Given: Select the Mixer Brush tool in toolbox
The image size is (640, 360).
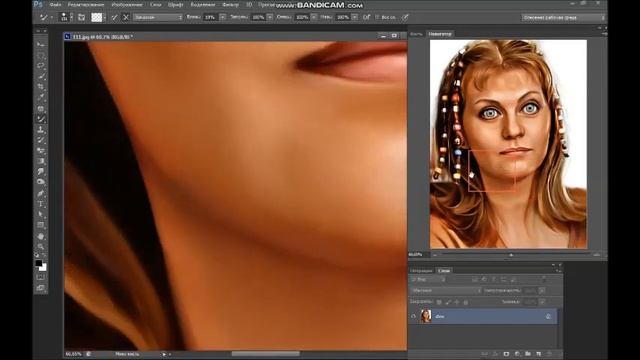Looking at the screenshot, I should 41,119.
